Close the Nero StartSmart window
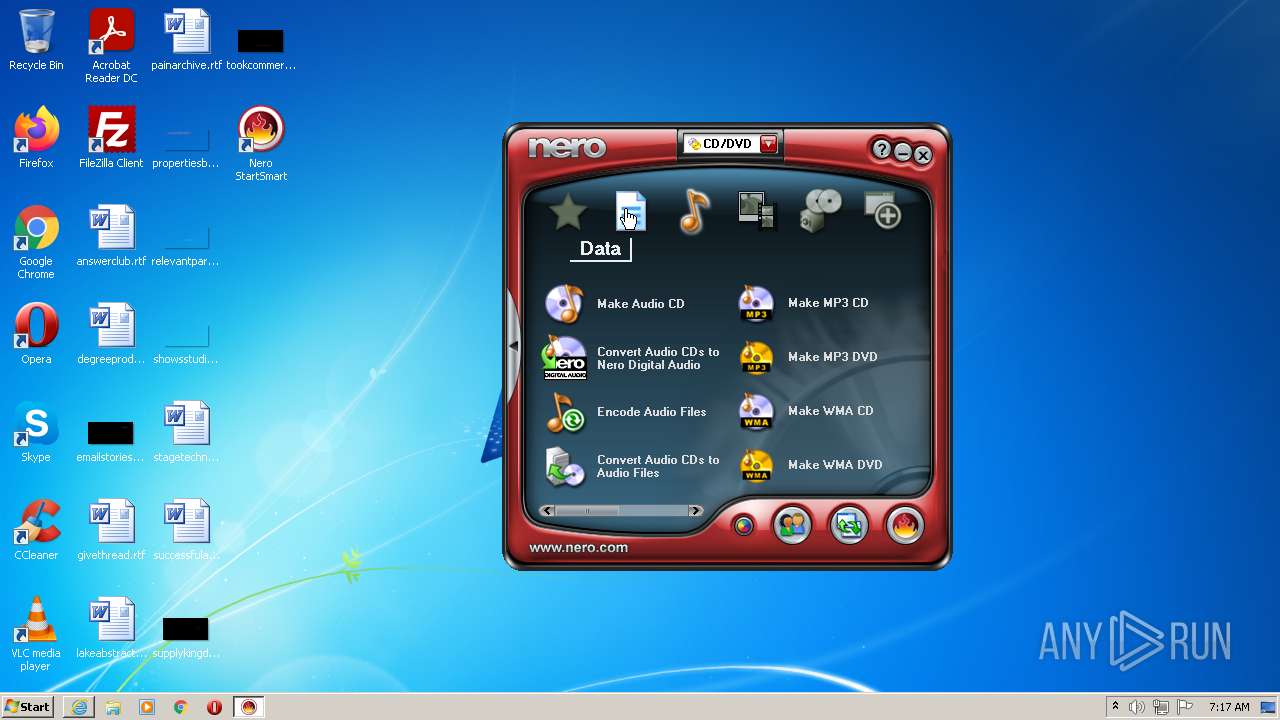Screen dimensions: 1280x720 point(923,155)
